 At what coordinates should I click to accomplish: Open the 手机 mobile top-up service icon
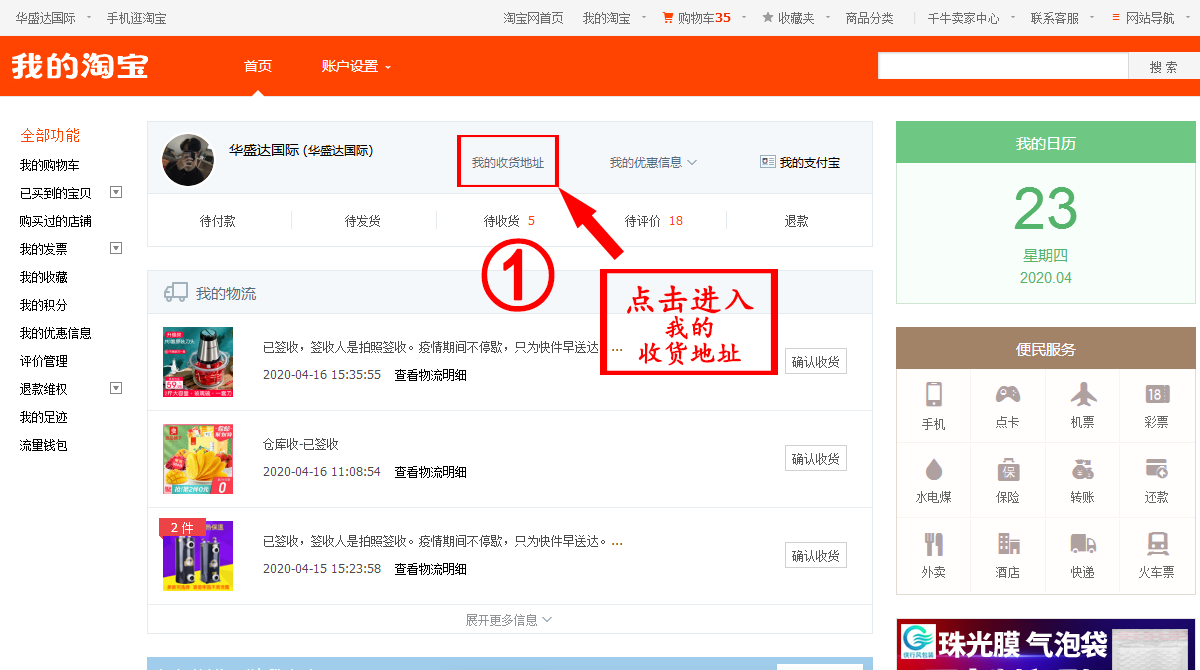[x=933, y=394]
